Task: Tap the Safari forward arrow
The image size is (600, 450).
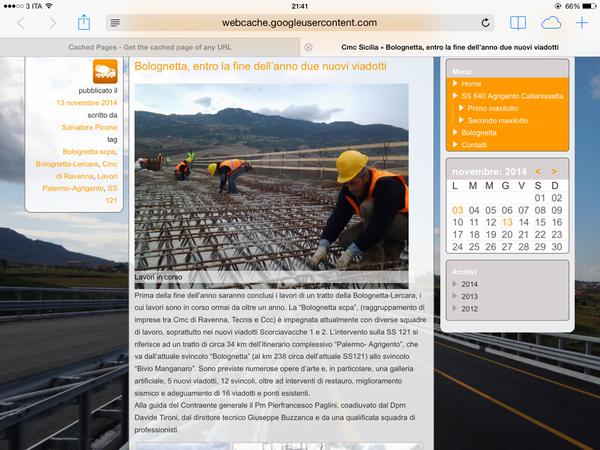Action: tap(50, 22)
